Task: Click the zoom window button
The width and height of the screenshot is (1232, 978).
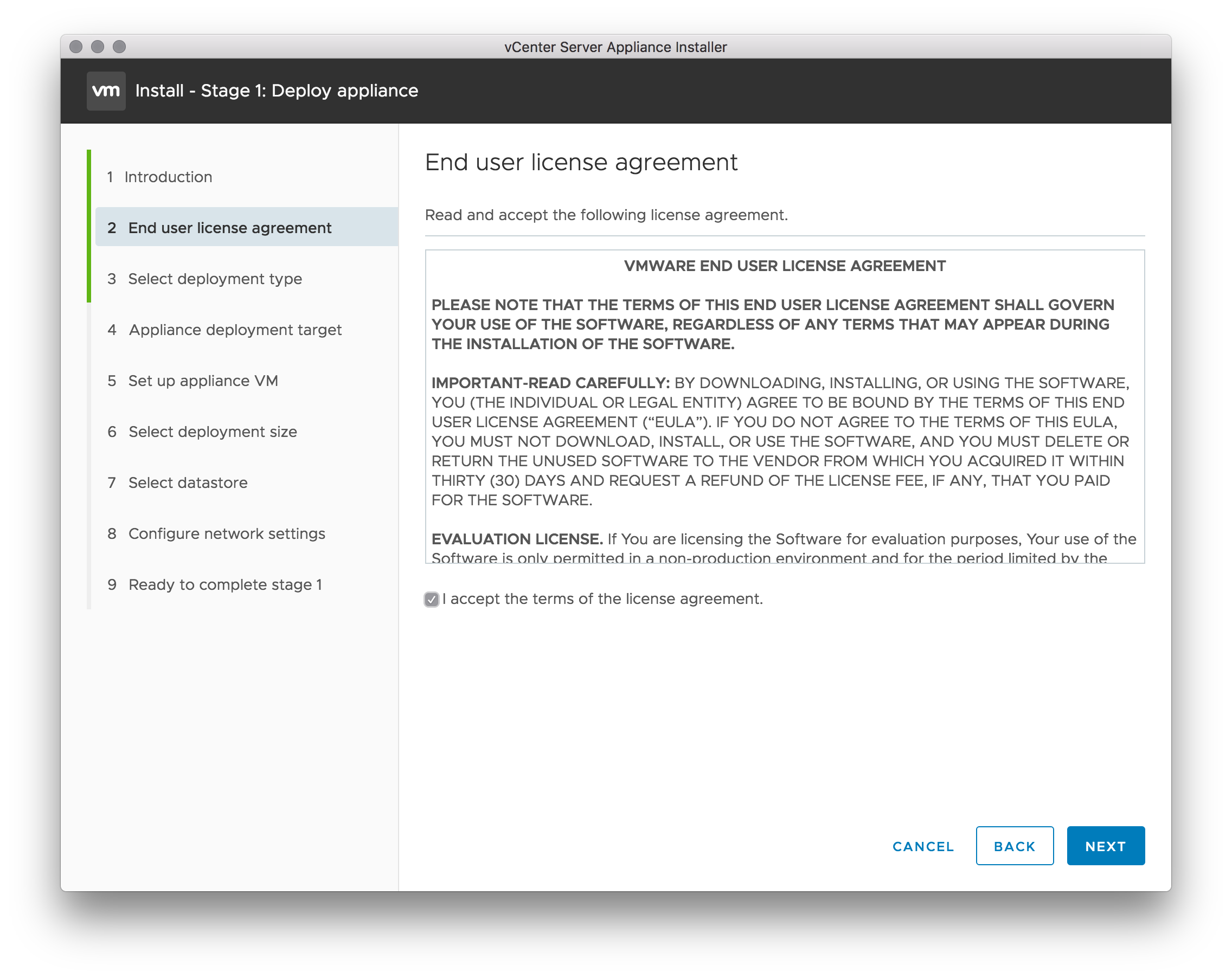Action: (119, 47)
